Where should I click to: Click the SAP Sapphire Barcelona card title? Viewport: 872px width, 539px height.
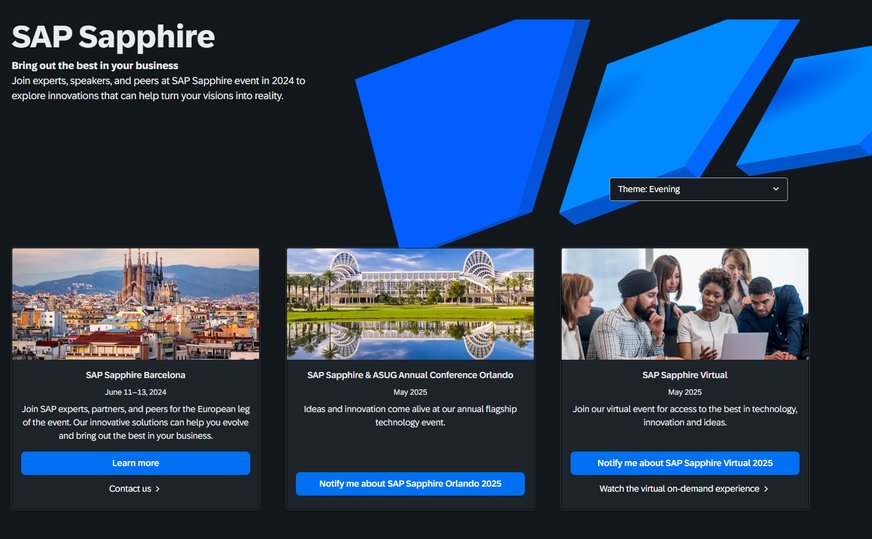click(x=136, y=375)
